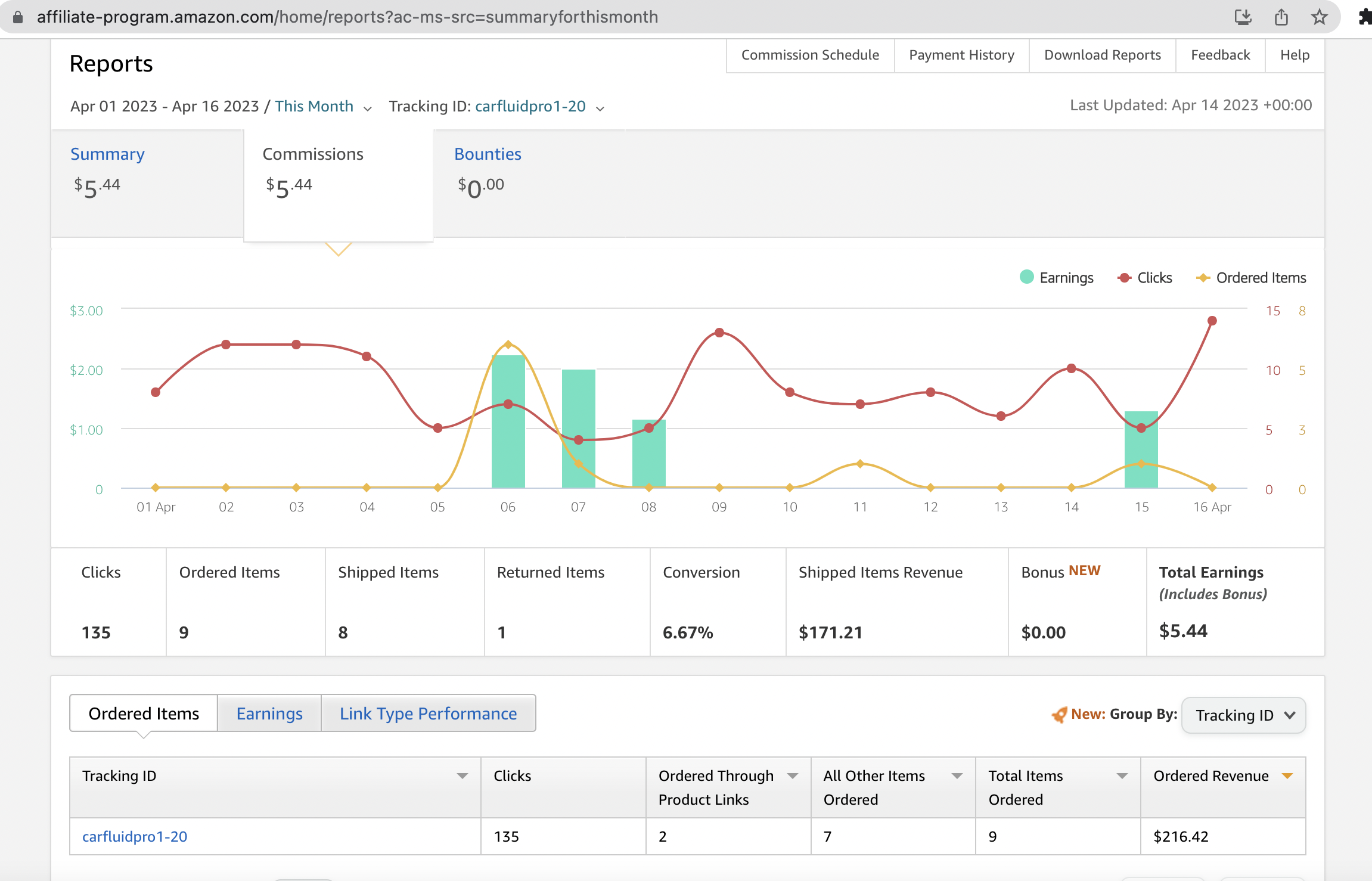Click the share icon in address bar
1372x881 pixels.
tap(1281, 17)
